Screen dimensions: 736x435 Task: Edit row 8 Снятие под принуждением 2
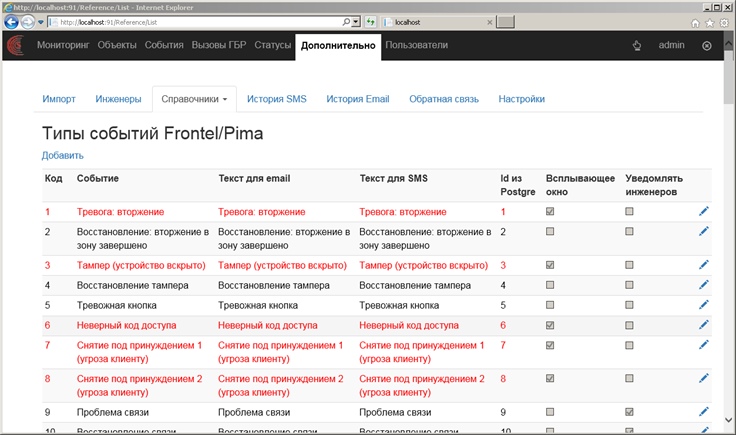pyautogui.click(x=703, y=378)
